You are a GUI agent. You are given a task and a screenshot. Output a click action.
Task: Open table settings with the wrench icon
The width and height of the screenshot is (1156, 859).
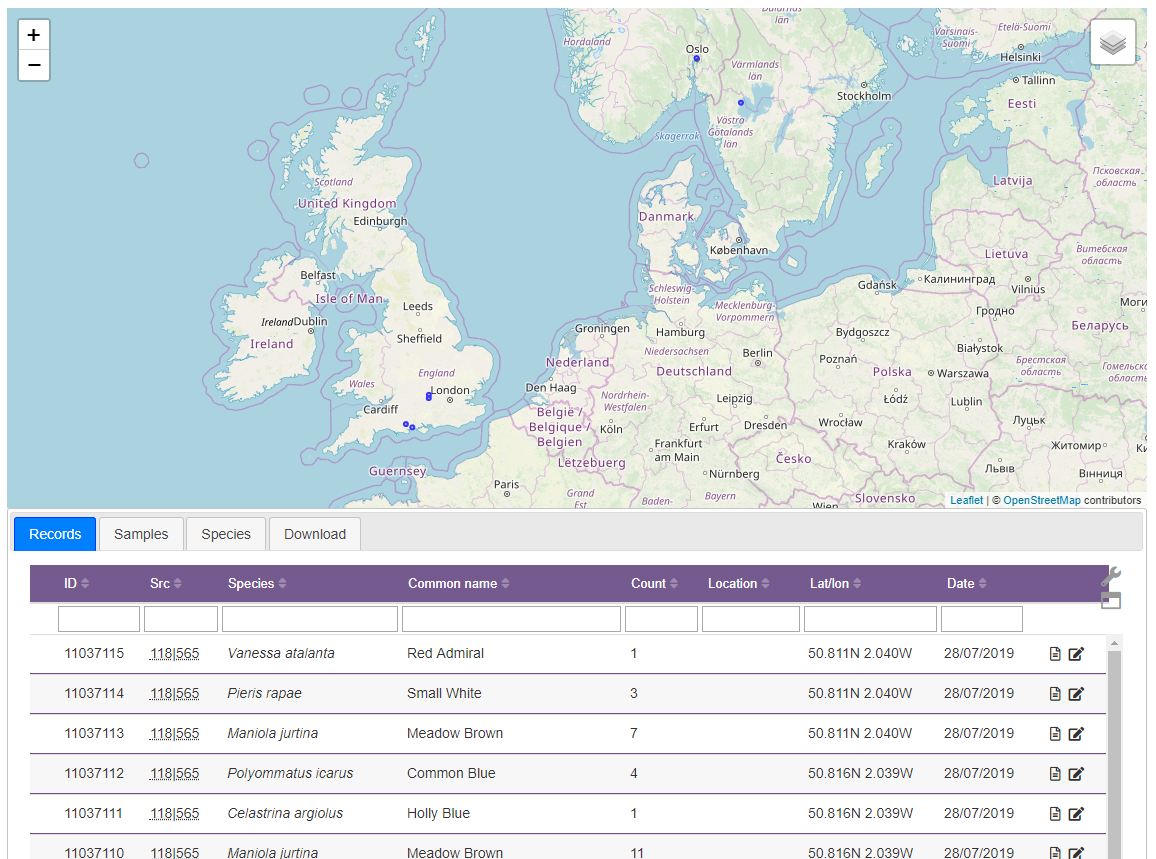coord(1111,576)
